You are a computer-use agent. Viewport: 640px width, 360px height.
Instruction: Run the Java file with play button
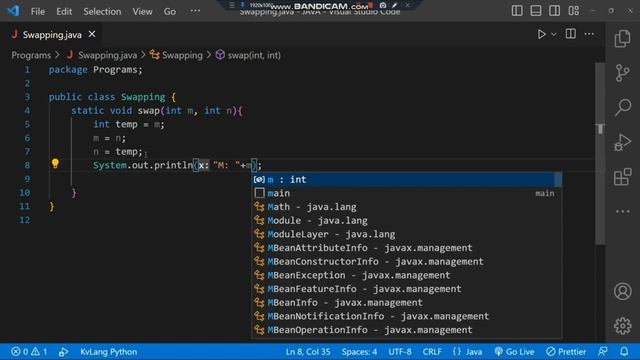tap(541, 34)
